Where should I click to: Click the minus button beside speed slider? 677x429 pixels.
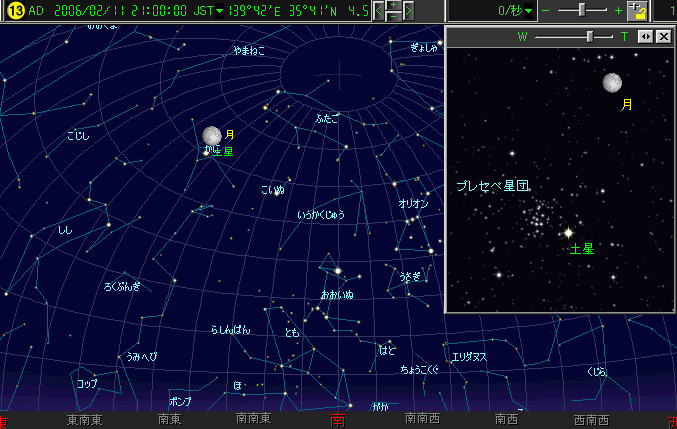[545, 11]
